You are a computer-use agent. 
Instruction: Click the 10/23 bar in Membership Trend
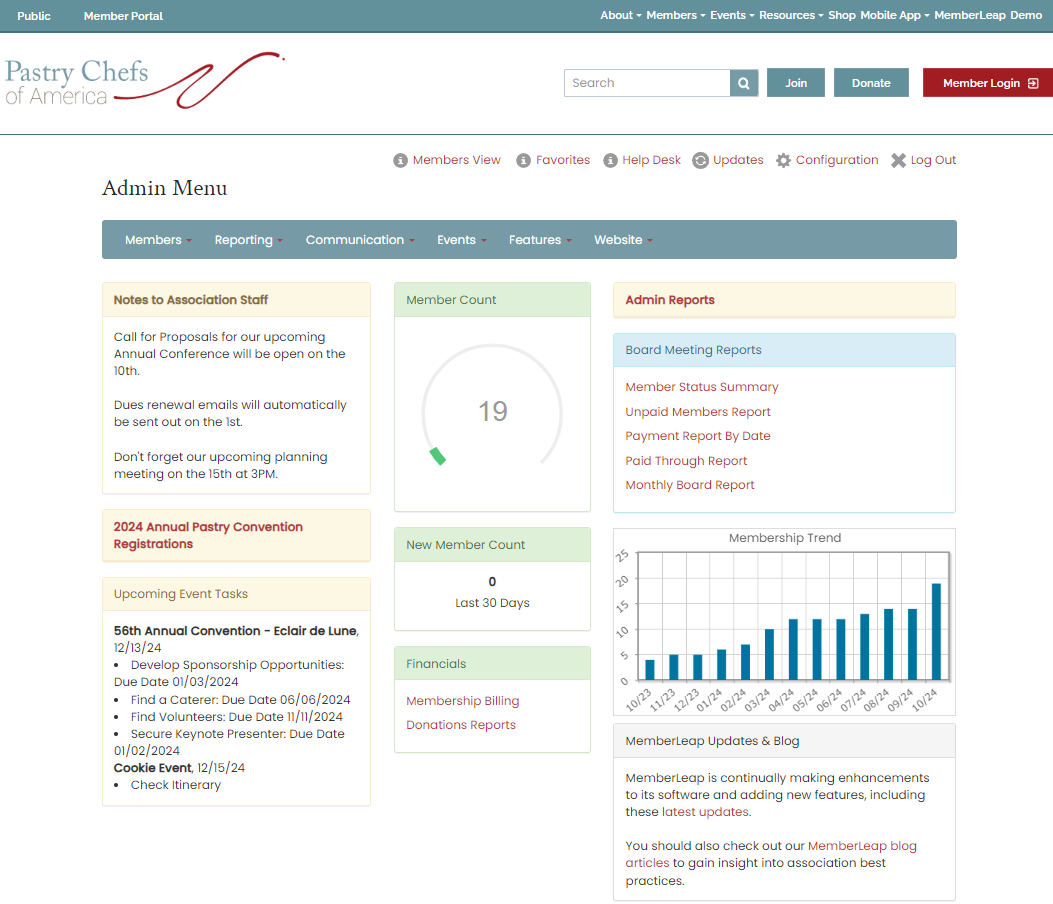(649, 670)
